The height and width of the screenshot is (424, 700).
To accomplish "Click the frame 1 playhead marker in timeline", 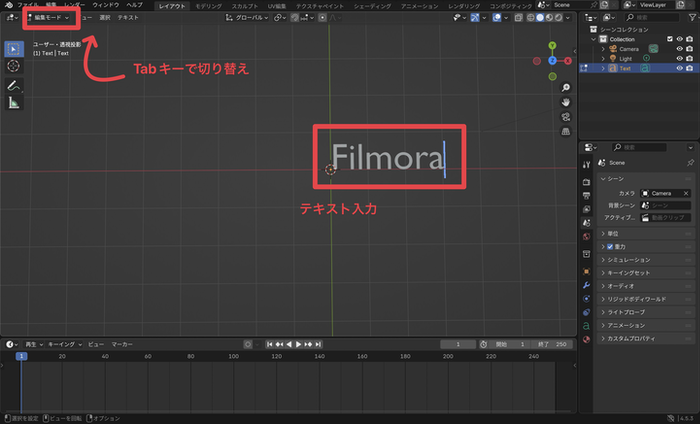I will pos(21,355).
